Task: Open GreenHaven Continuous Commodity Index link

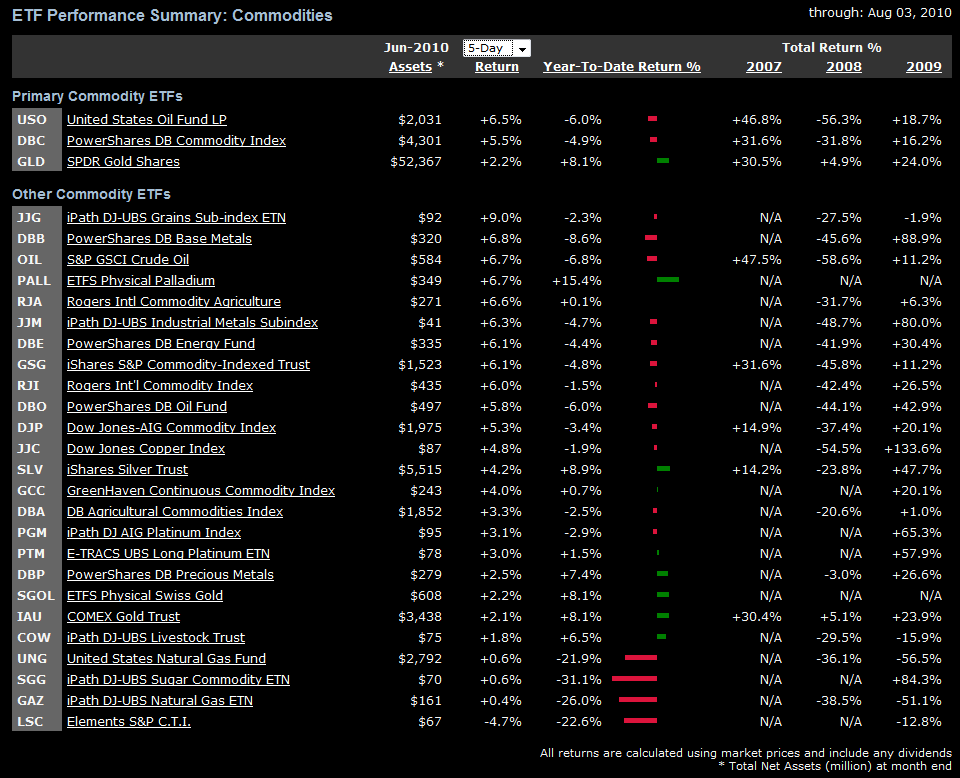Action: [201, 490]
